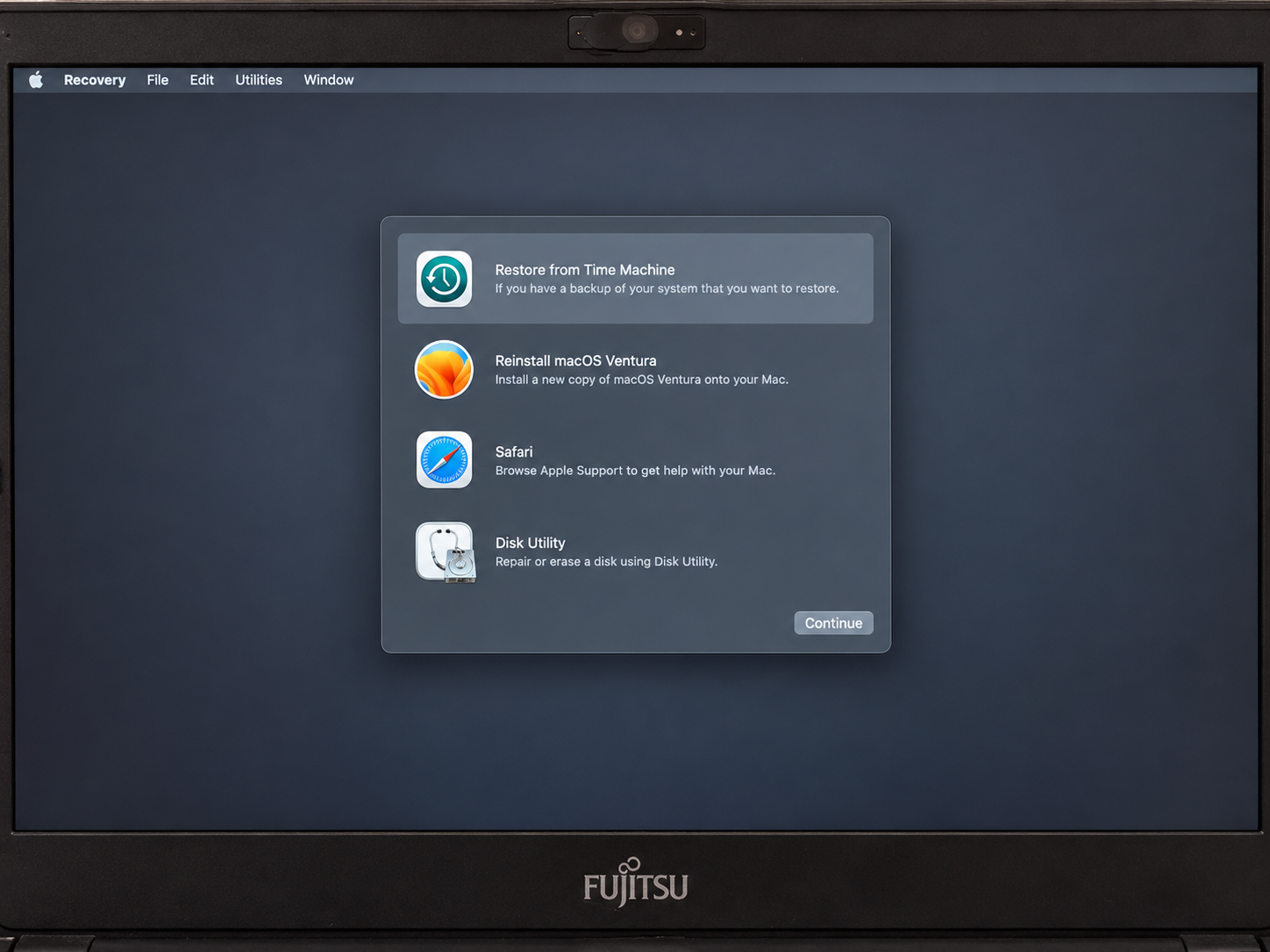Open the File menu
The height and width of the screenshot is (952, 1270).
158,80
